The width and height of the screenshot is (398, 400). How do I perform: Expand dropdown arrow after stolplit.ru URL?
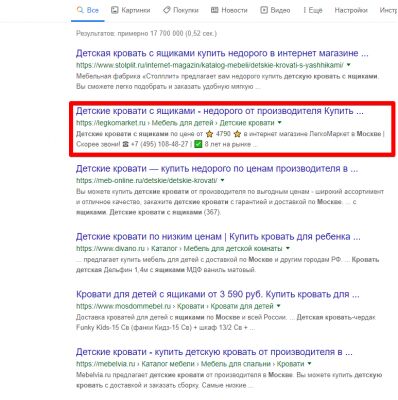(x=349, y=65)
